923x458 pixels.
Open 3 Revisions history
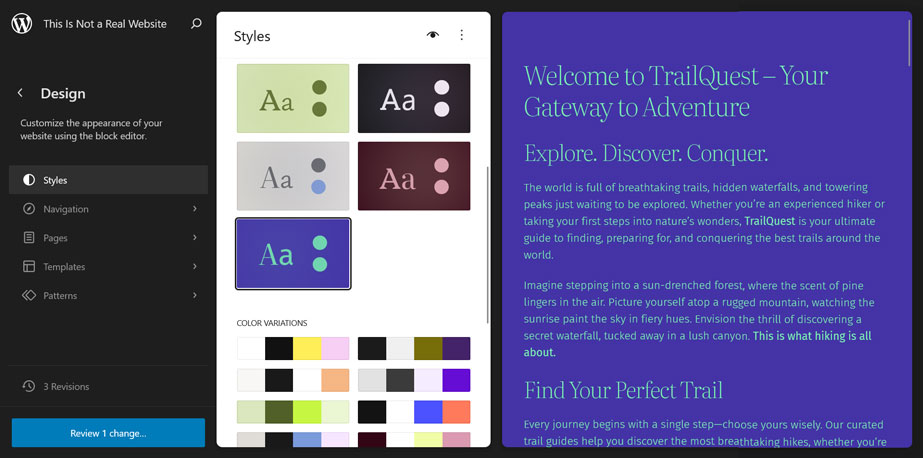[108, 386]
